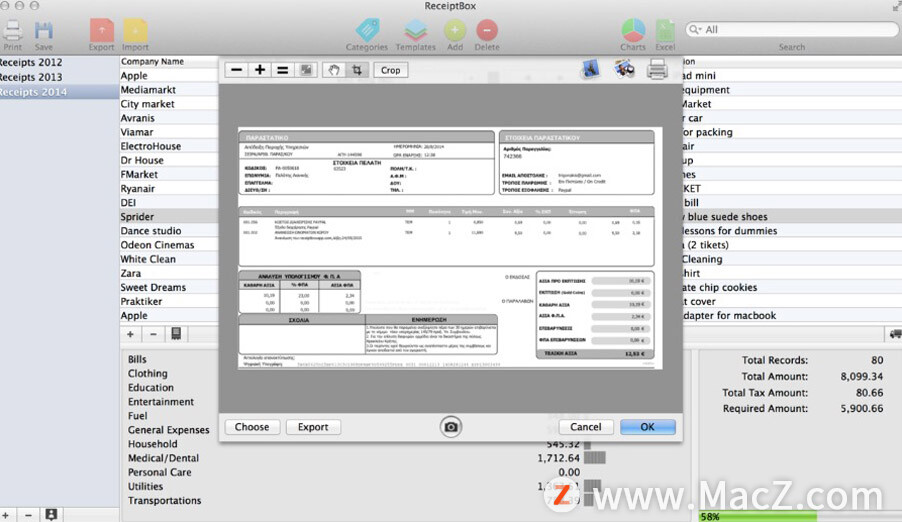
Task: Click the zoom-to-fit image icon
Action: tap(306, 70)
